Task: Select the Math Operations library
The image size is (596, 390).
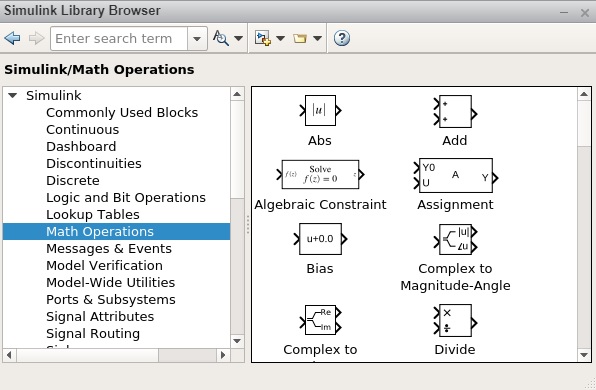Action: coord(116,231)
